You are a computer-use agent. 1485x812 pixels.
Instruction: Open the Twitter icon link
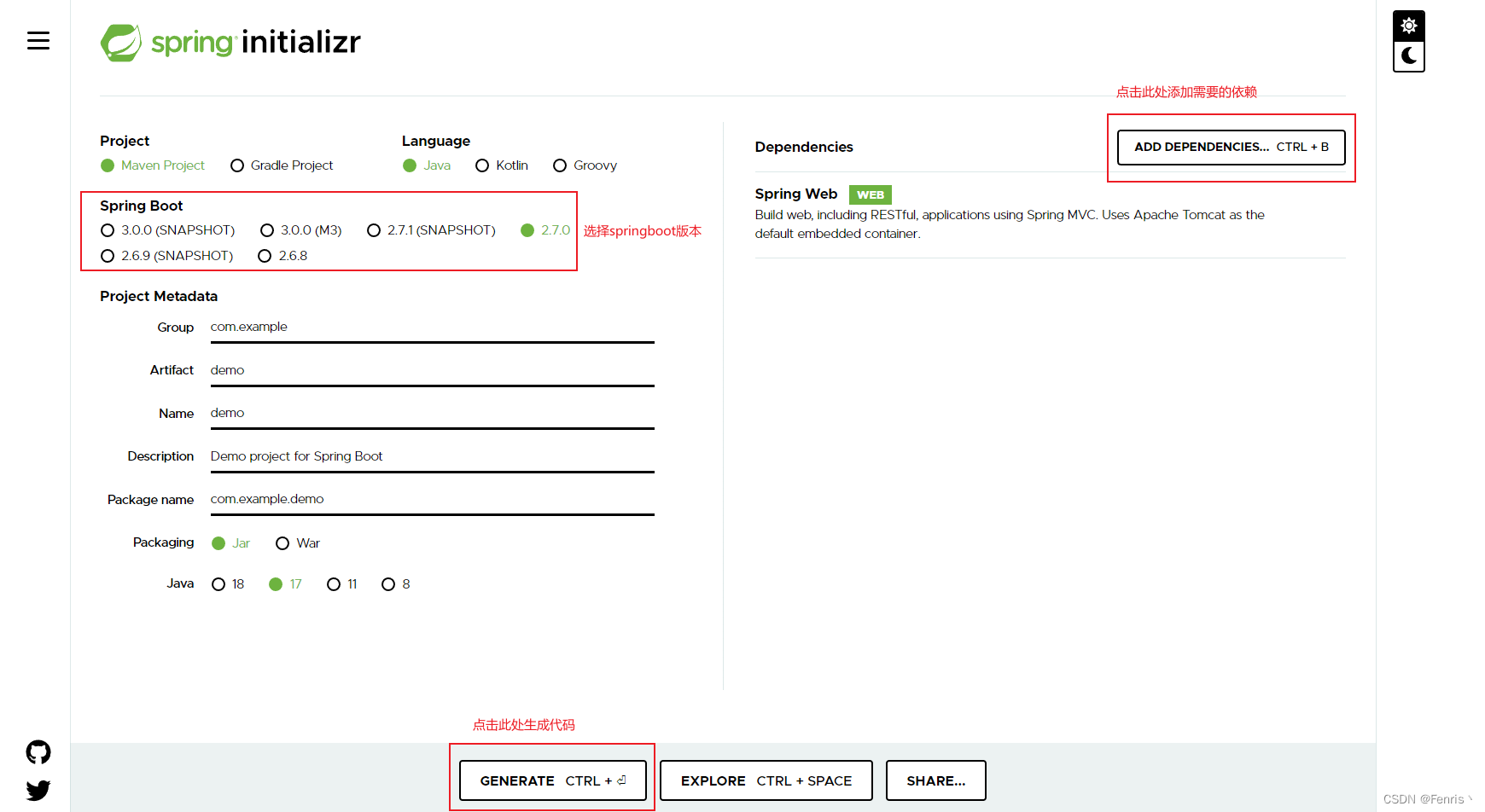coord(38,791)
